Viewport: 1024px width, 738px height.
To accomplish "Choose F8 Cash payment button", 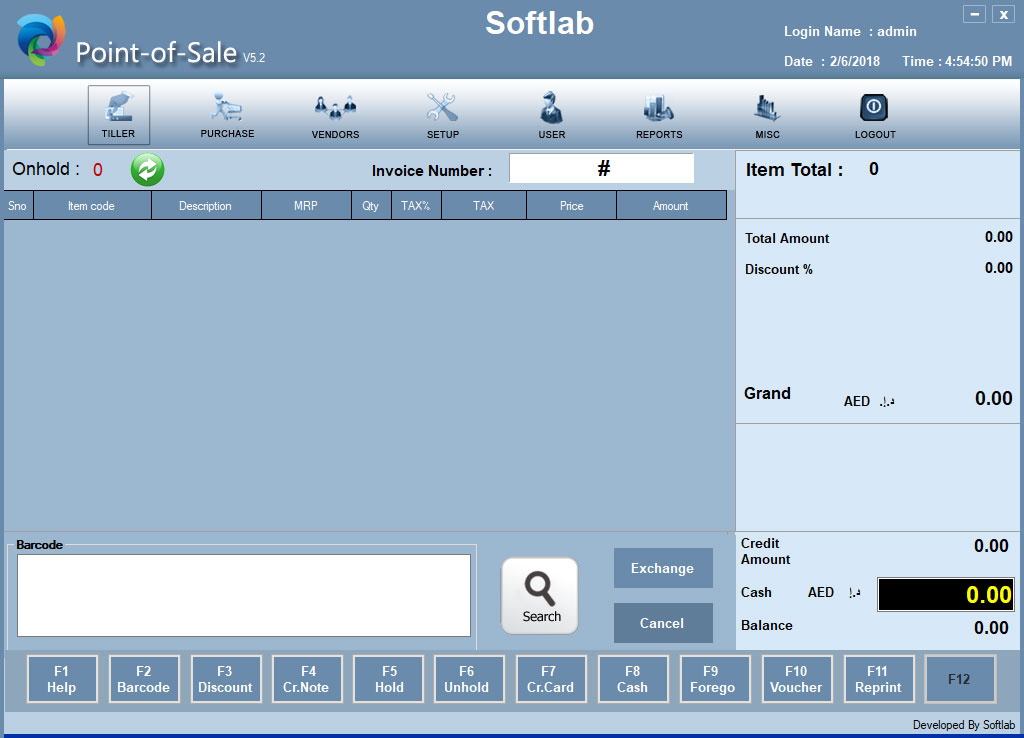I will [x=632, y=679].
